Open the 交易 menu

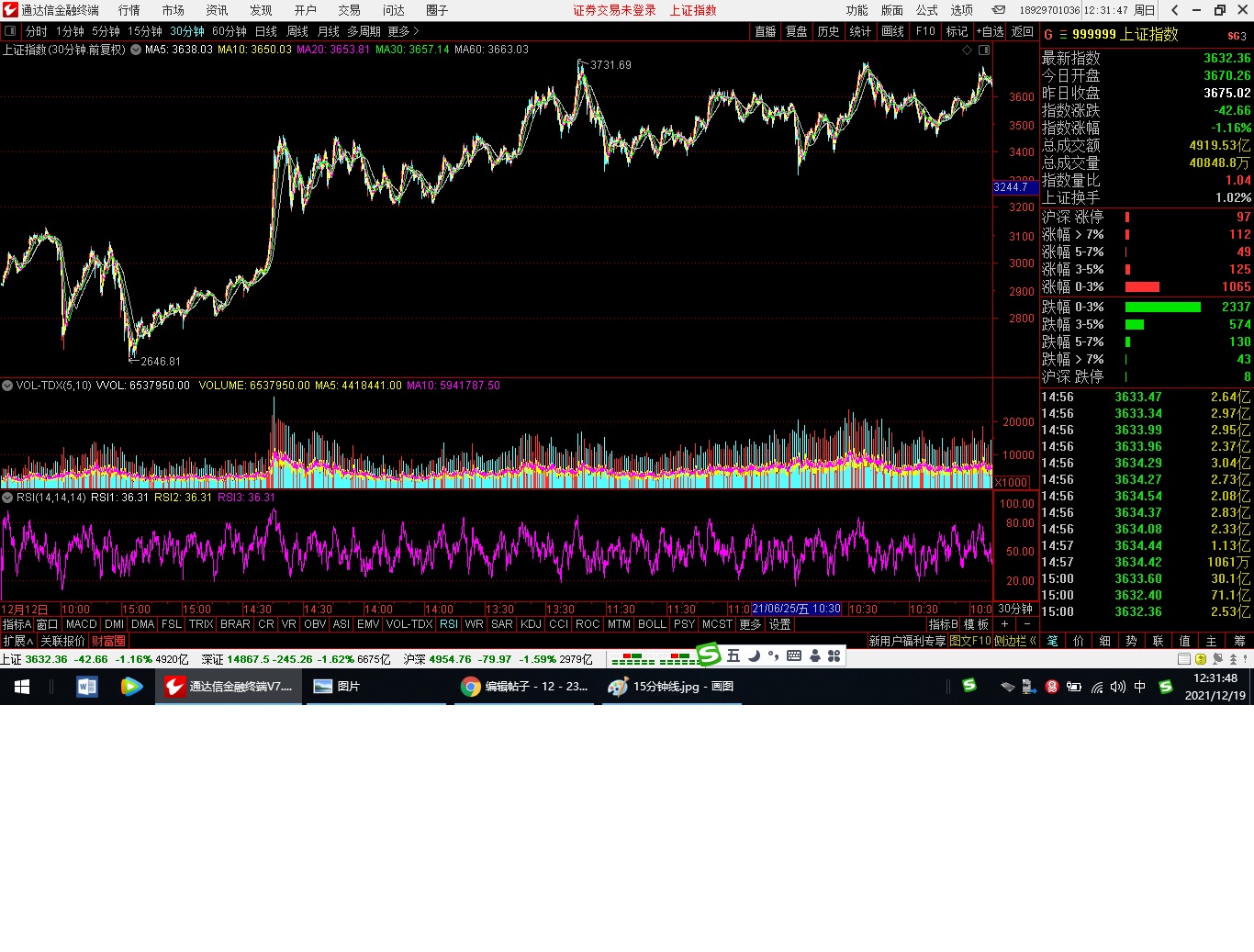pyautogui.click(x=349, y=10)
